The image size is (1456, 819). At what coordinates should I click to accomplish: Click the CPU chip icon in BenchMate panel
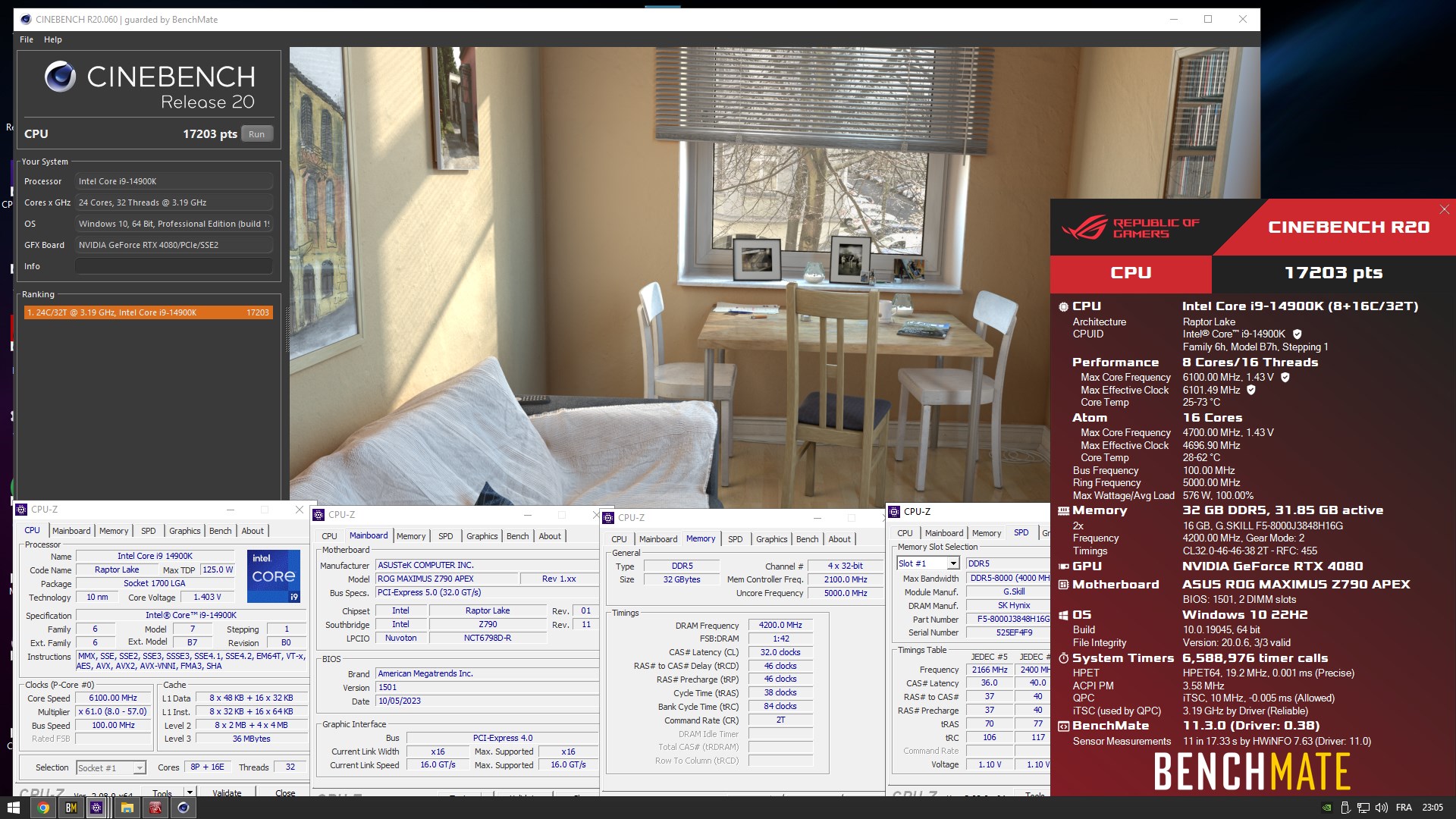1064,307
